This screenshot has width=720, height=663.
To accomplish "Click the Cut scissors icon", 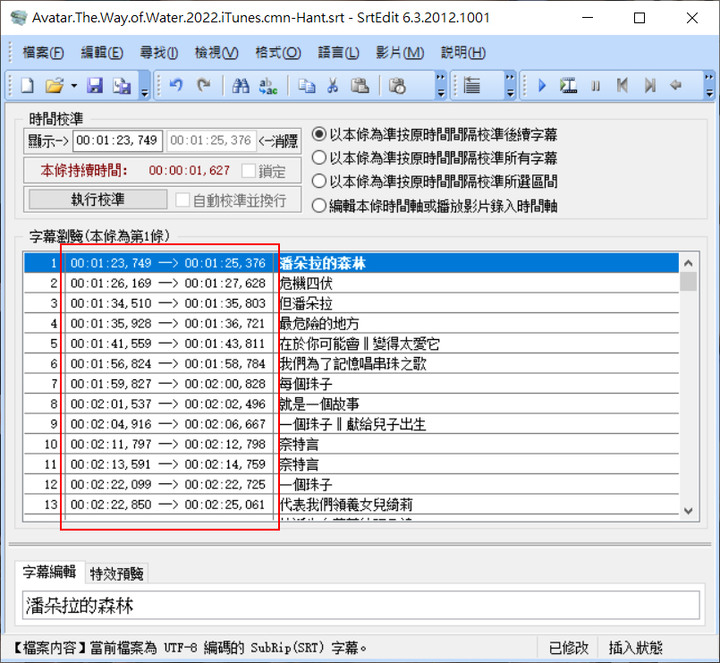I will 333,85.
